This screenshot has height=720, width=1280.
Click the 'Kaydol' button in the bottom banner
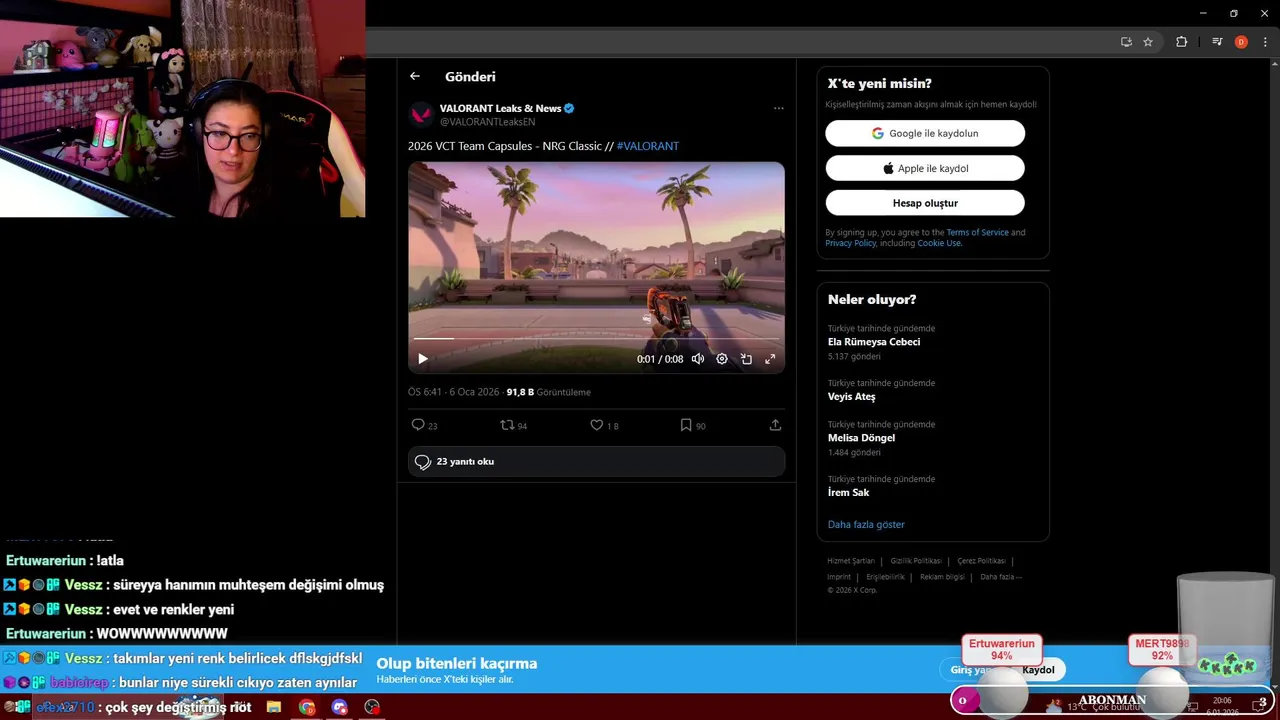click(x=1038, y=670)
